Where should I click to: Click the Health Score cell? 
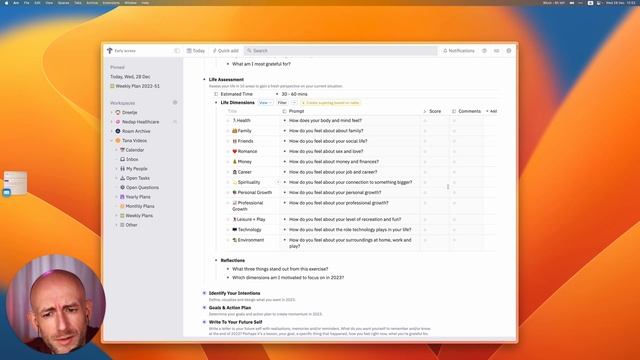pos(435,120)
